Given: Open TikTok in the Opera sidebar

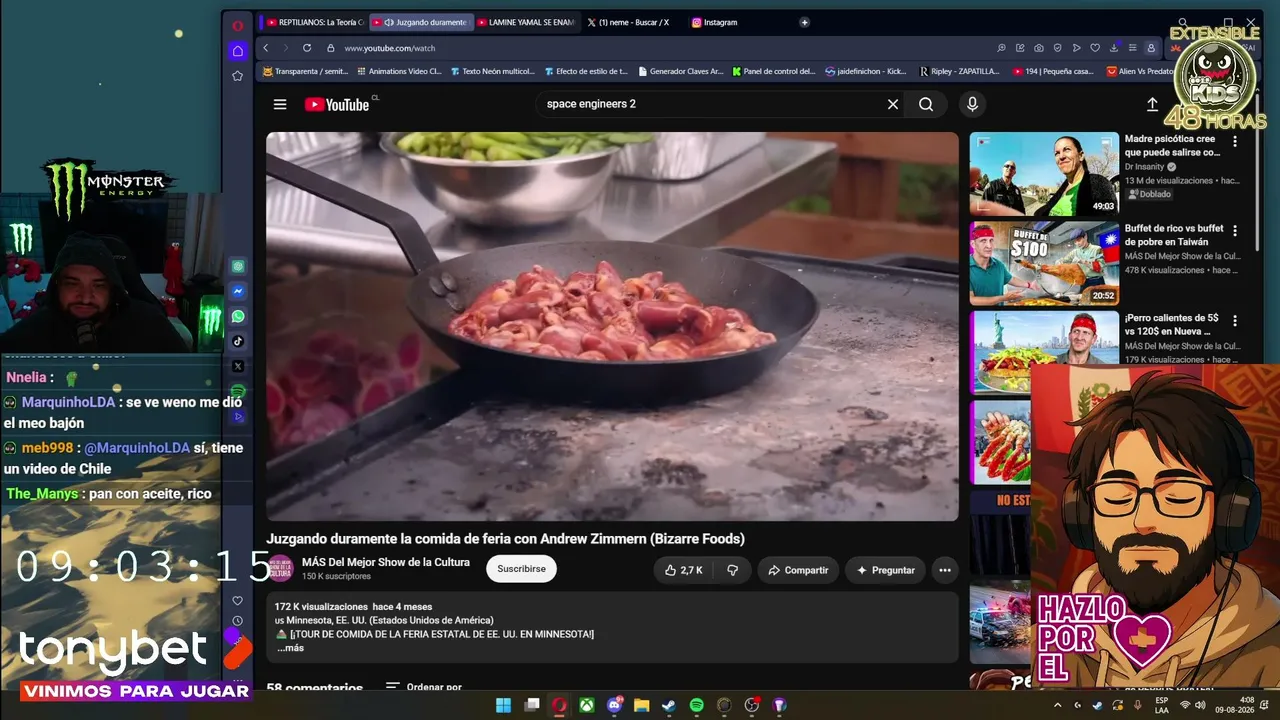Looking at the screenshot, I should (x=238, y=341).
